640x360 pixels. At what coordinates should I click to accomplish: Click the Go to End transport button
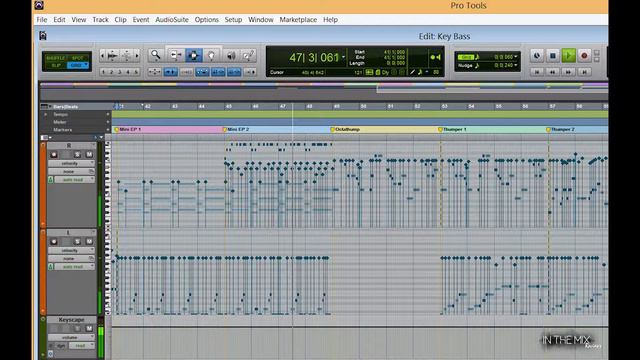click(584, 72)
